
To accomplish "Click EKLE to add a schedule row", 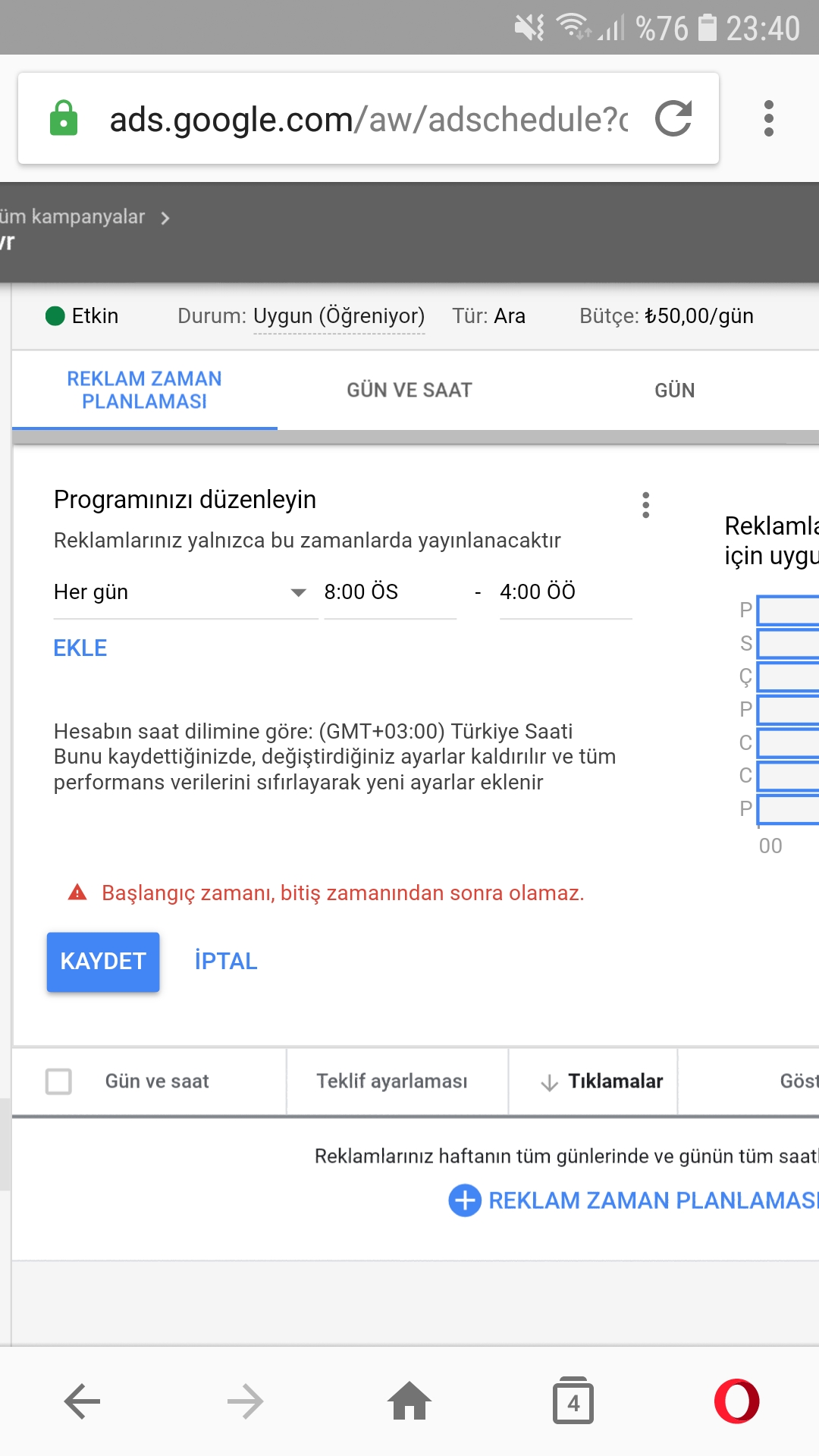I will pos(80,648).
